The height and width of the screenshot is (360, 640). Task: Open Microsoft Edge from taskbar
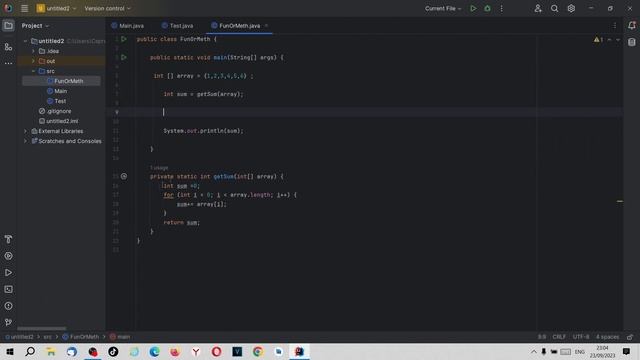coord(154,351)
